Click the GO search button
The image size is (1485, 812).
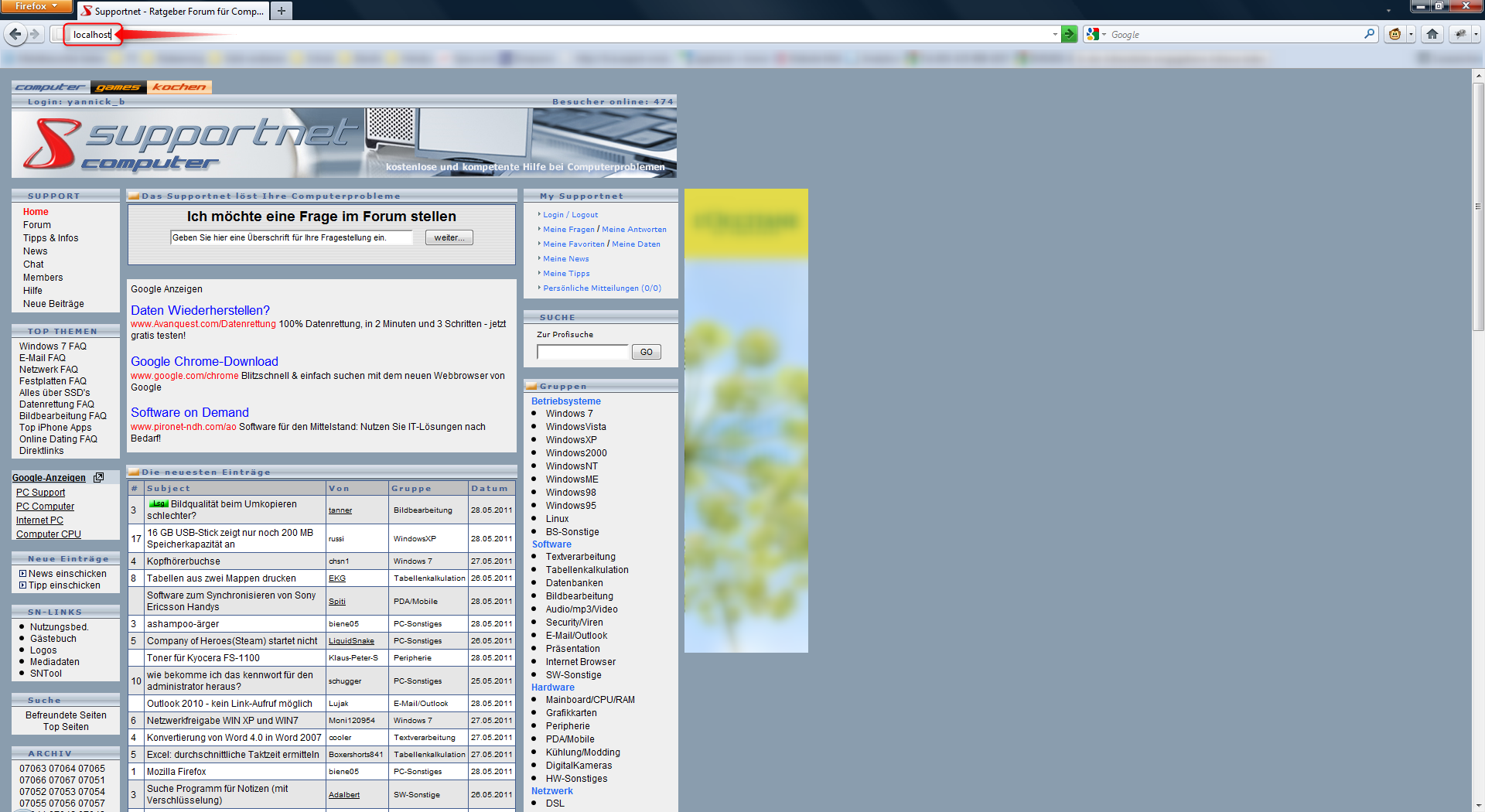tap(647, 352)
